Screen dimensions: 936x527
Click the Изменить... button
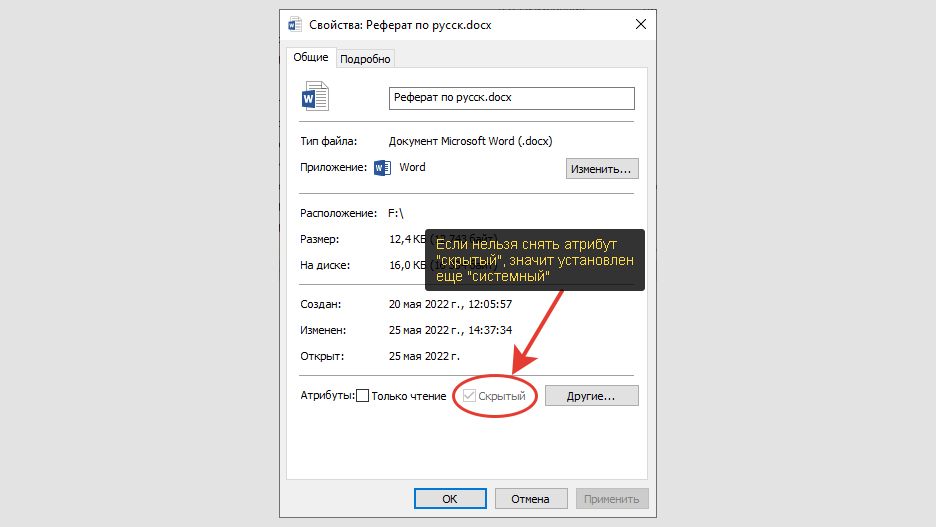click(x=602, y=169)
